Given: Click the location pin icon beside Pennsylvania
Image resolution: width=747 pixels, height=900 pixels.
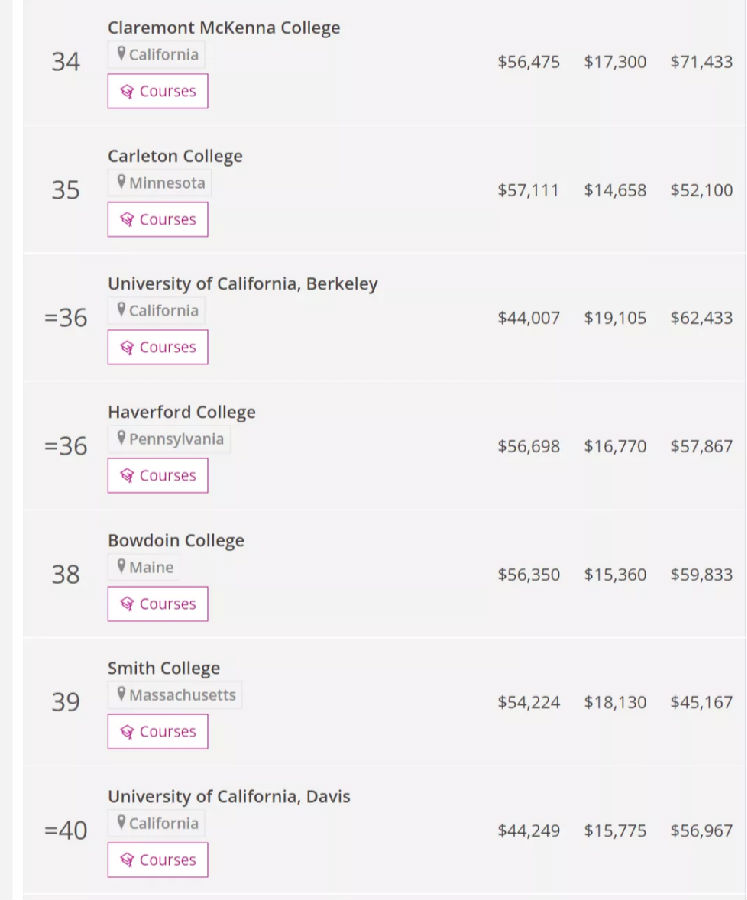Looking at the screenshot, I should point(122,439).
